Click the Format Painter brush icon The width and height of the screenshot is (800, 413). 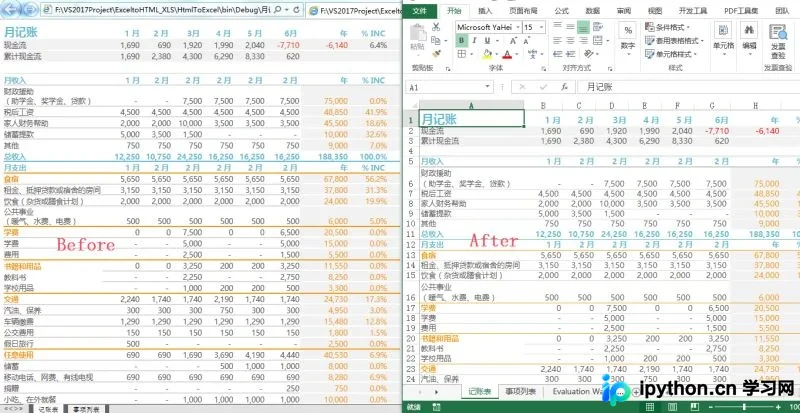436,54
